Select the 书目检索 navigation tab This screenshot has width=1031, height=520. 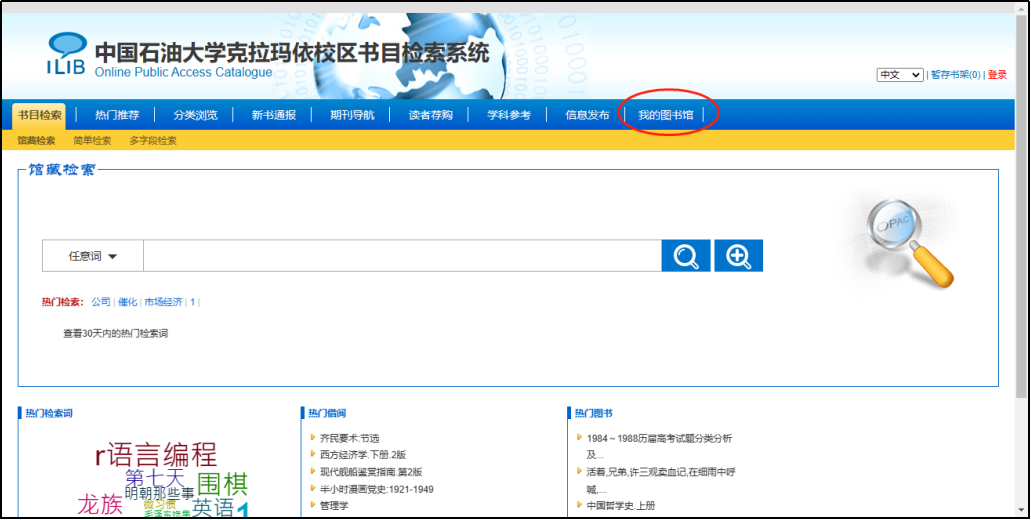[x=39, y=115]
